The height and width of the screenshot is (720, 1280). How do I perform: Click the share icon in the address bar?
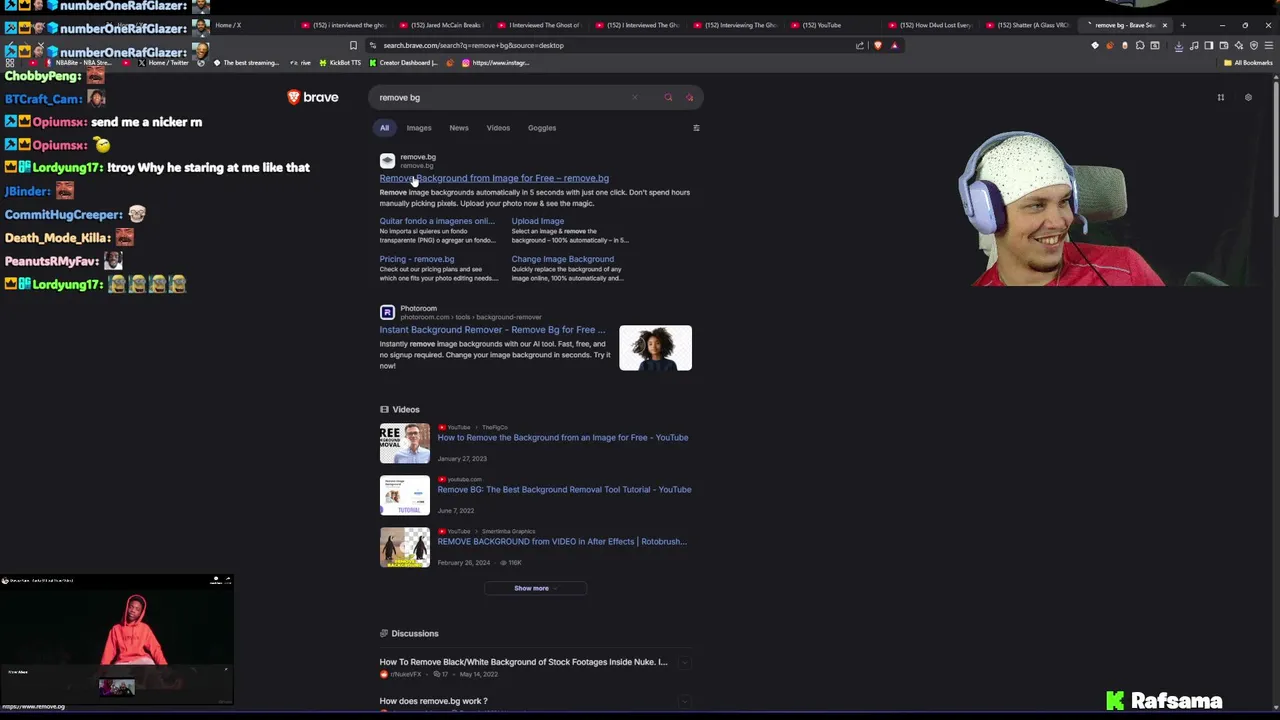(860, 45)
